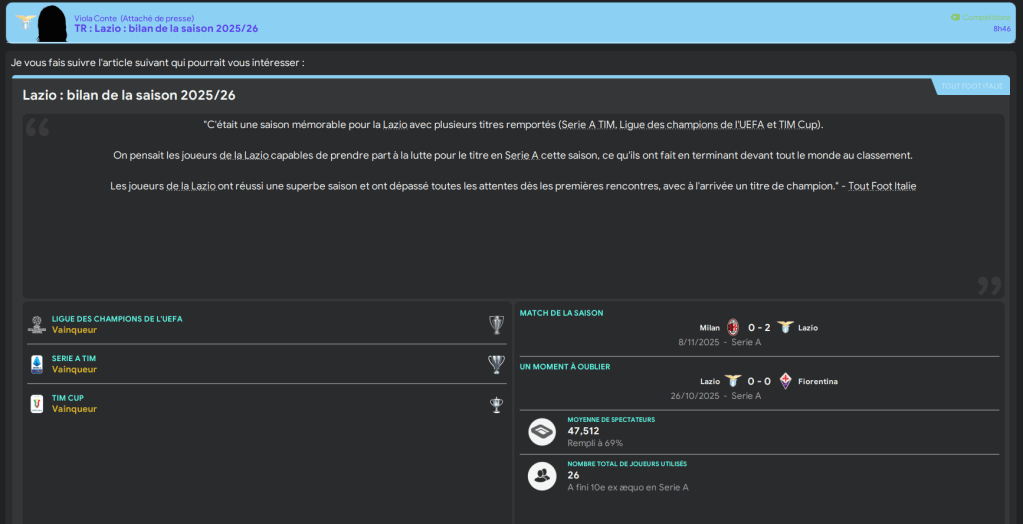The image size is (1023, 524).
Task: Click the Tout Foot Italie source link in the quote
Action: click(882, 186)
